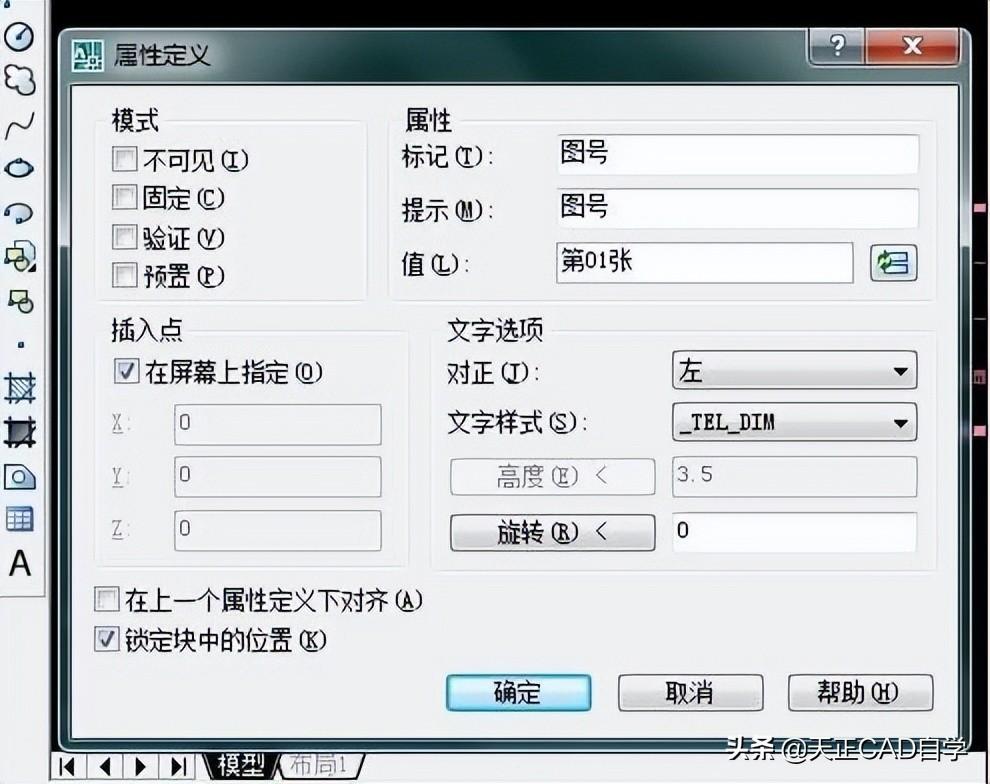Select the Table tool
Image resolution: width=990 pixels, height=784 pixels.
pyautogui.click(x=19, y=519)
